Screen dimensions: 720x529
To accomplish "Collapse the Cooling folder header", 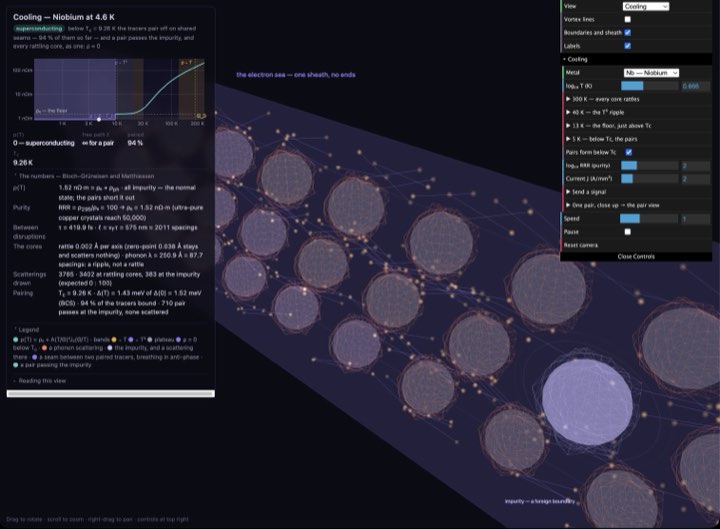I will coord(636,59).
